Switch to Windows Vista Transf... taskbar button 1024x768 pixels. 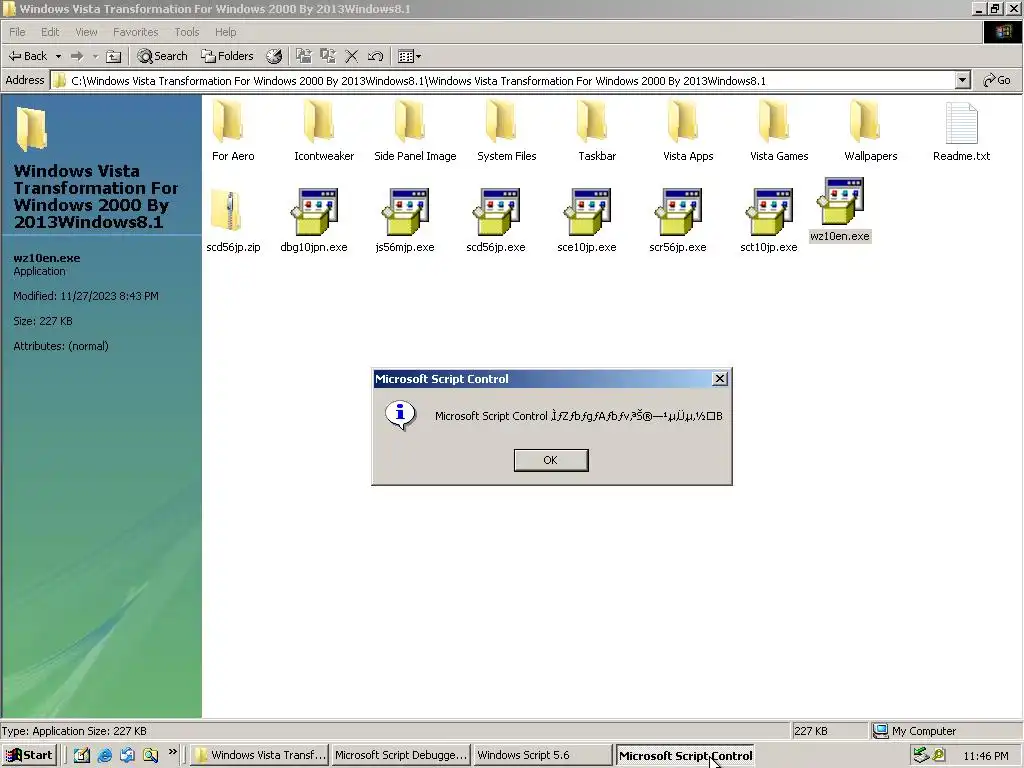coord(259,755)
